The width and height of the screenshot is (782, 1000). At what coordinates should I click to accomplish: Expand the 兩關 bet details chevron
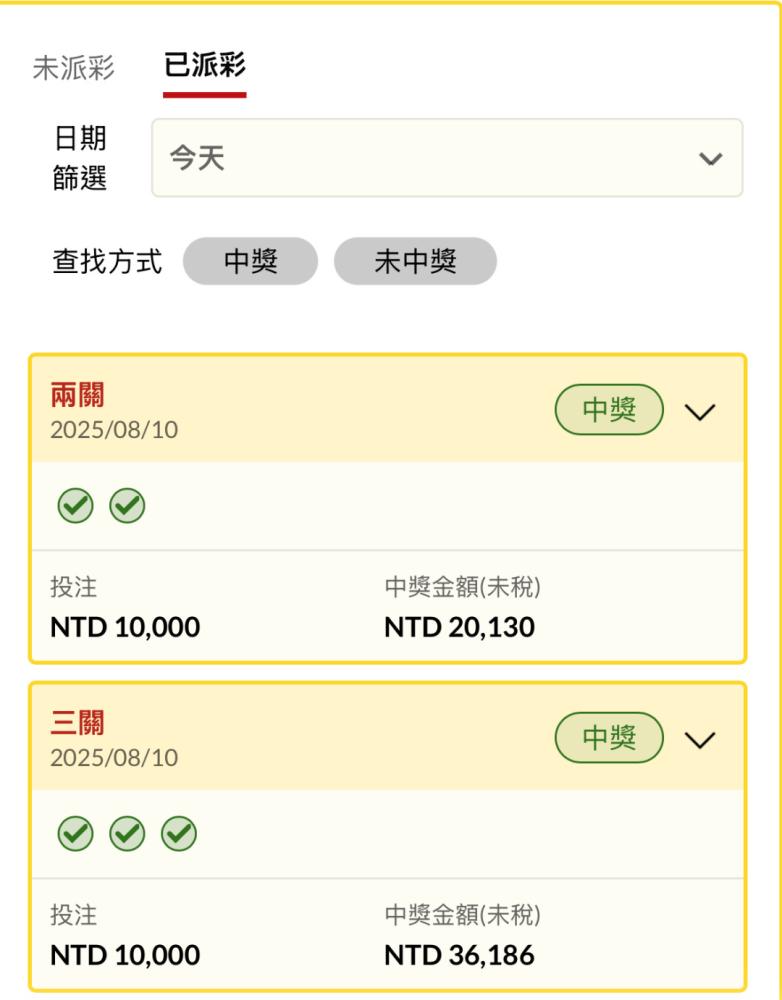[x=700, y=411]
